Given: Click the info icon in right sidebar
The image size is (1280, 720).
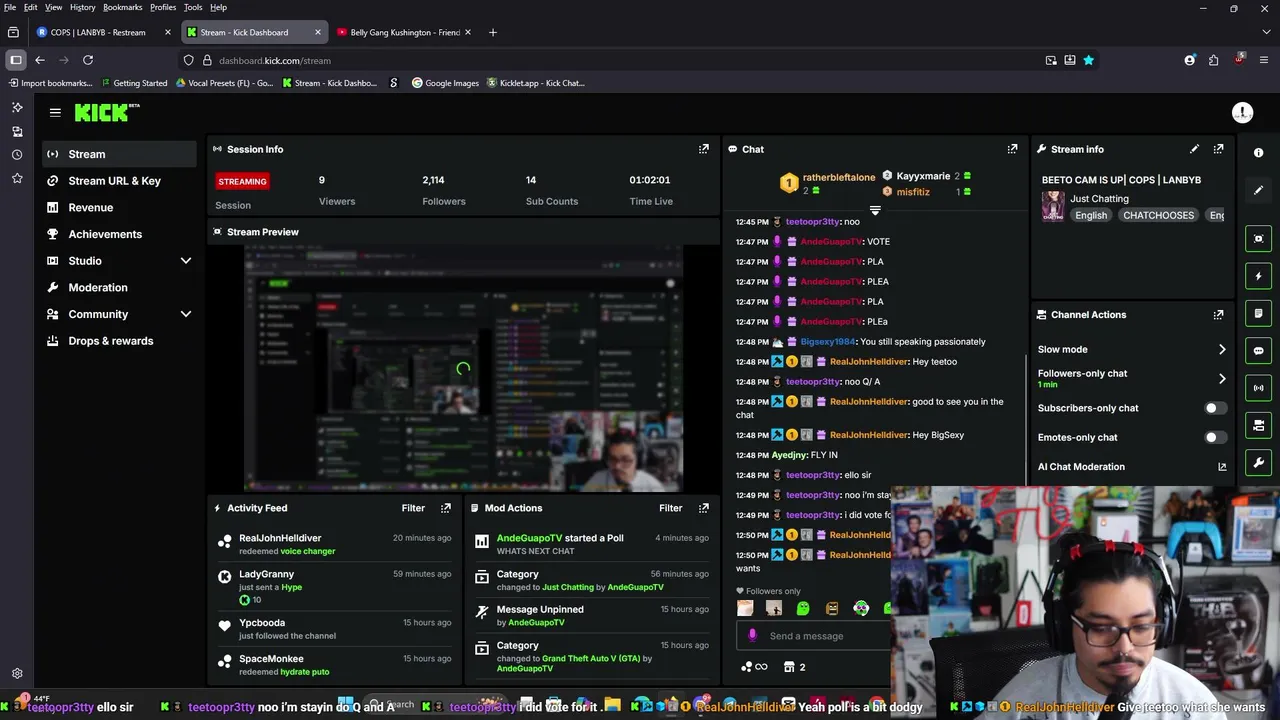Looking at the screenshot, I should tap(1259, 153).
